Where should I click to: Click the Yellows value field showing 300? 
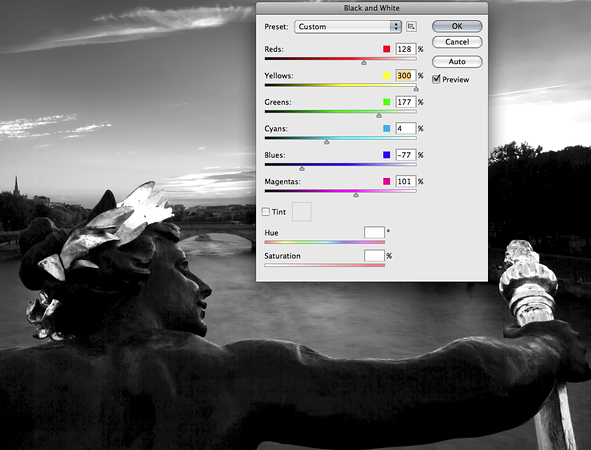tap(406, 75)
